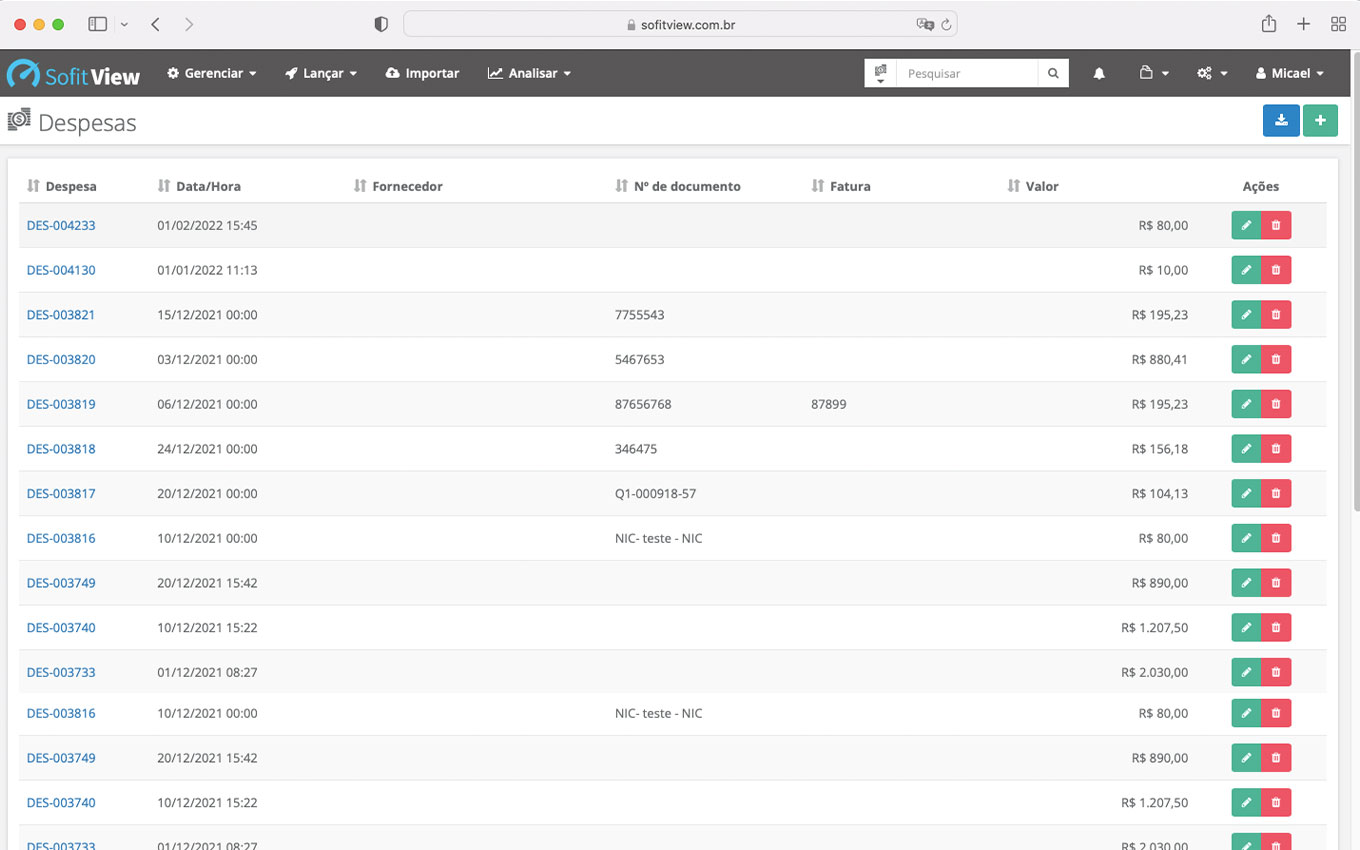Expand the Gerenciar dropdown menu

click(212, 73)
